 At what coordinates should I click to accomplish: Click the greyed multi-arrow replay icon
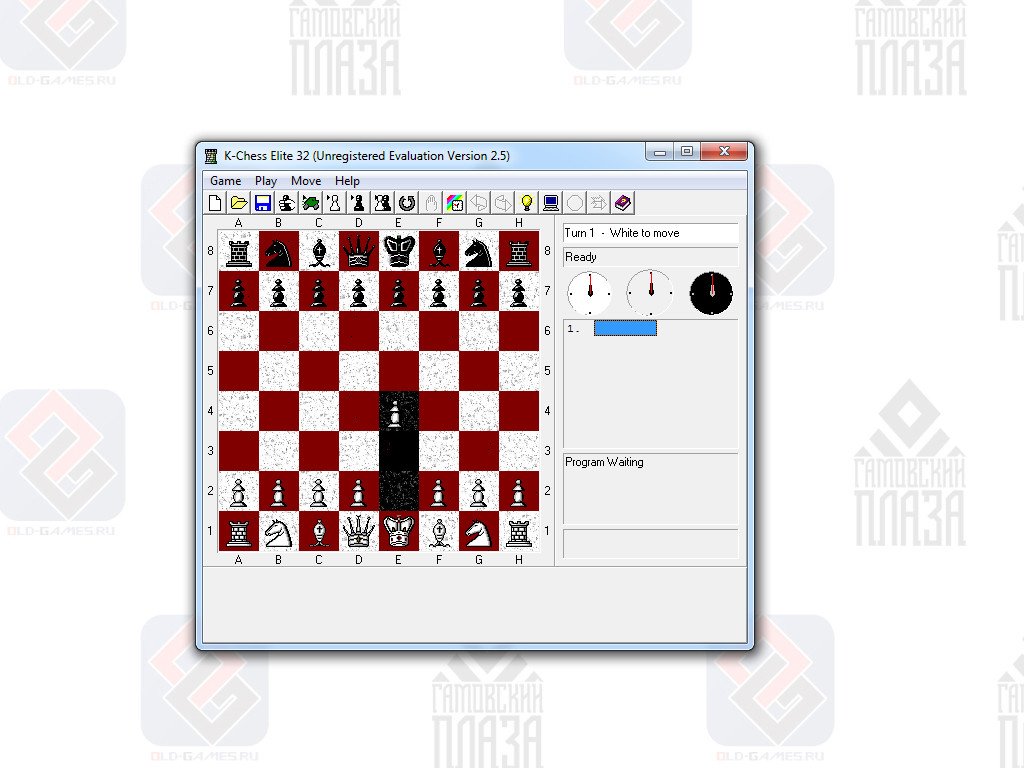(x=598, y=203)
